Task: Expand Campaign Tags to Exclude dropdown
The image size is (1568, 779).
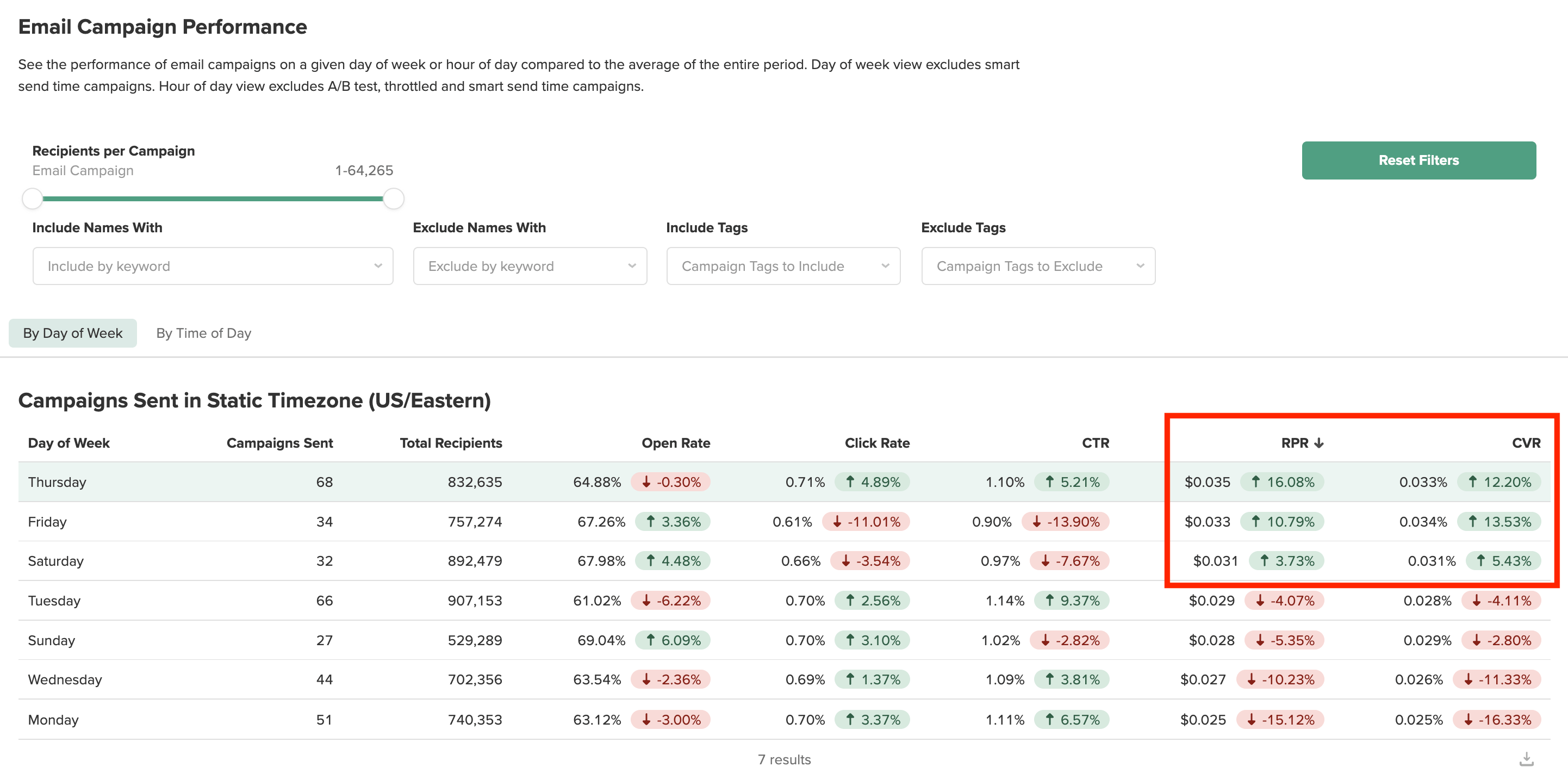Action: click(1038, 266)
